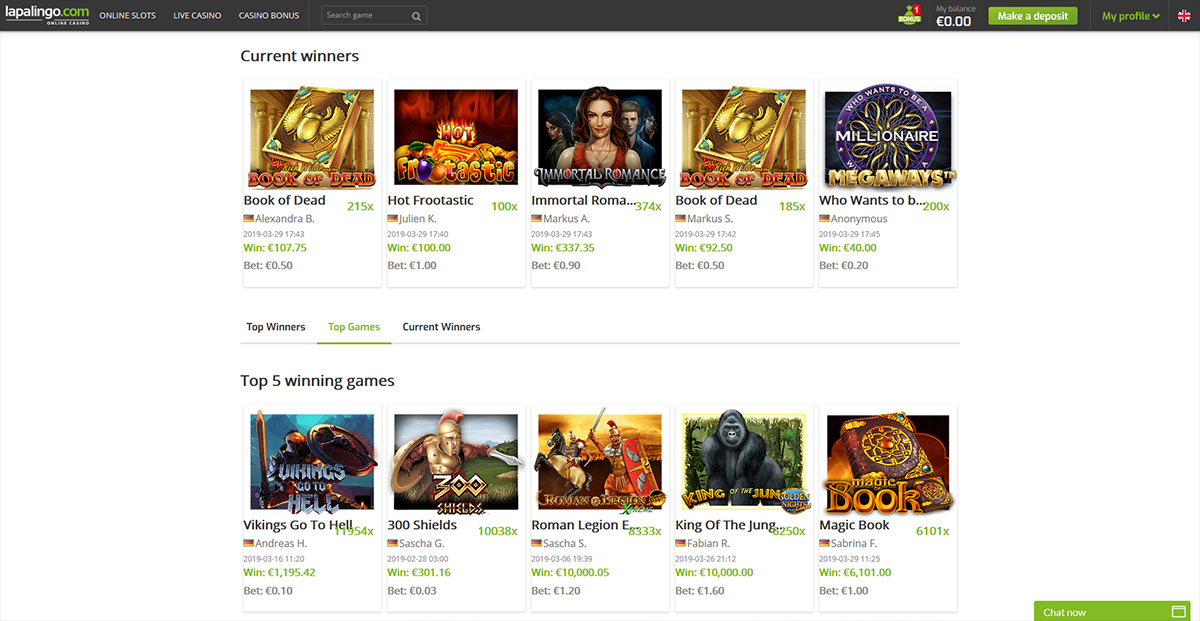Image resolution: width=1200 pixels, height=621 pixels.
Task: Open Hot Frootastic game thumbnail
Action: click(456, 139)
